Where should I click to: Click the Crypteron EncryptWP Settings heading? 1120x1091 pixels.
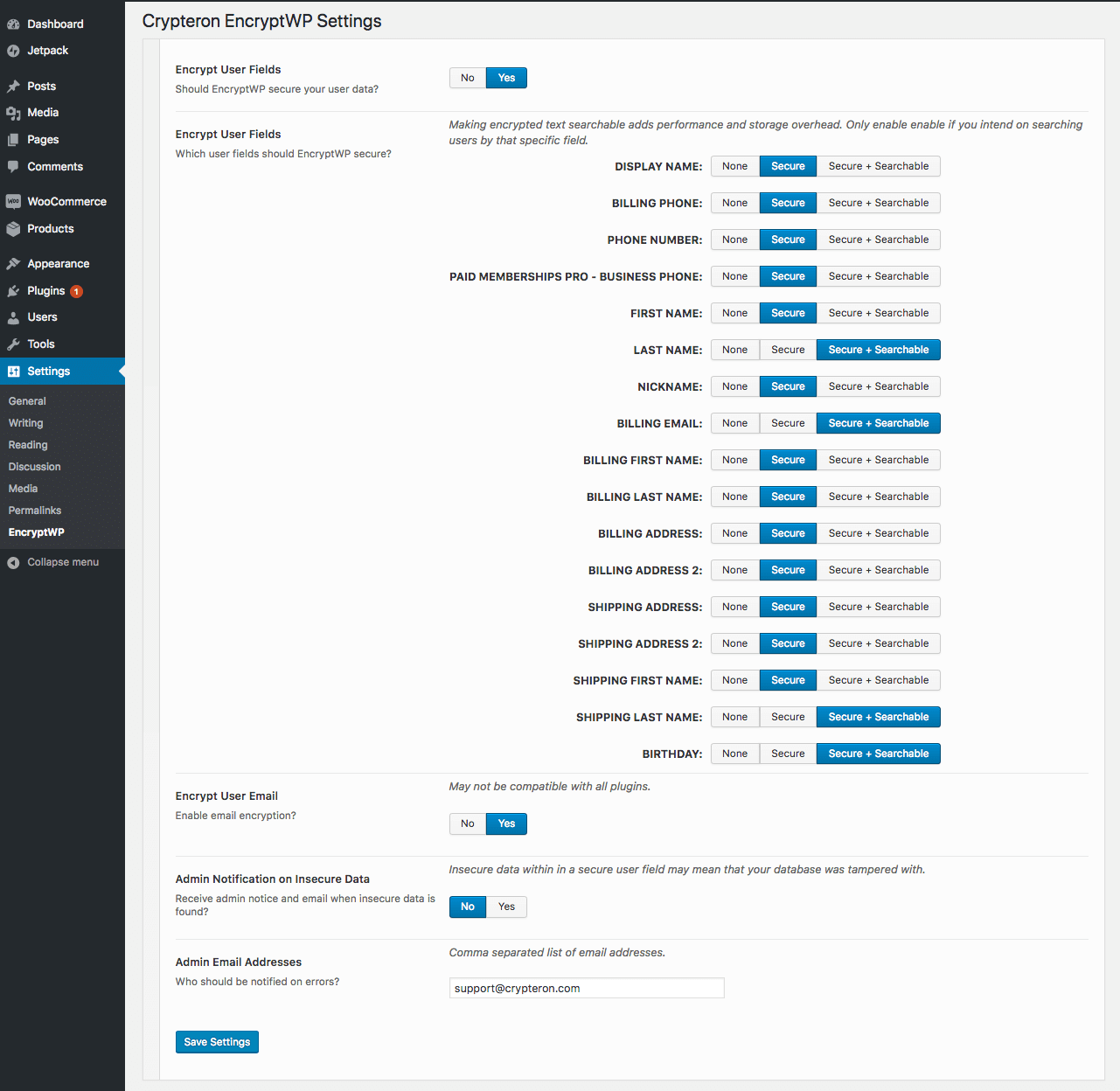point(261,21)
